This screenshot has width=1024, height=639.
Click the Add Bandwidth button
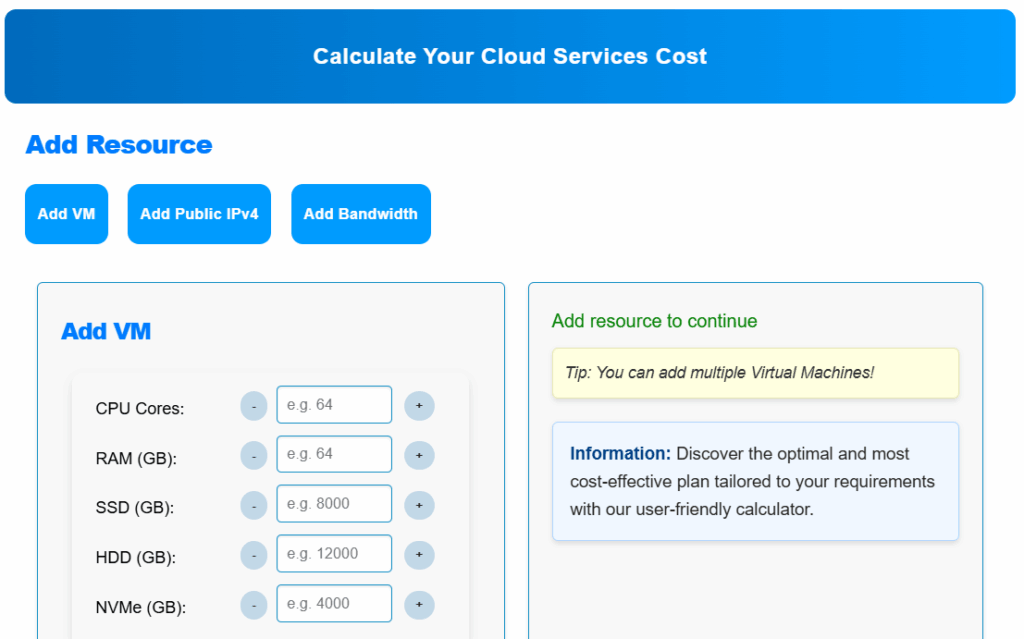click(360, 213)
